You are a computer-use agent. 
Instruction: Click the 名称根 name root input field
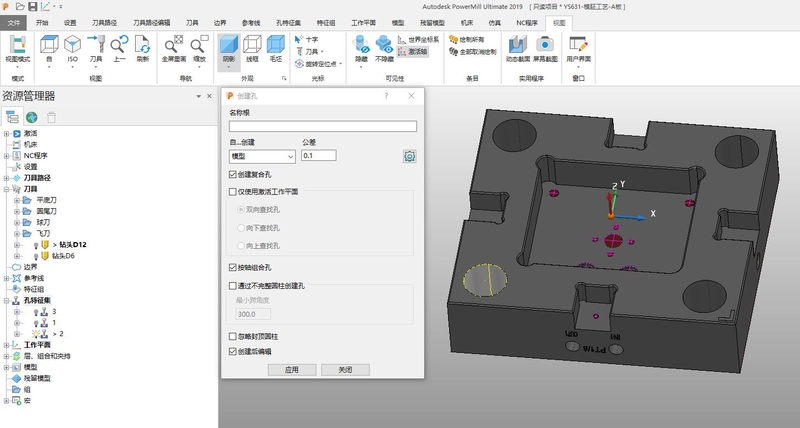(322, 126)
